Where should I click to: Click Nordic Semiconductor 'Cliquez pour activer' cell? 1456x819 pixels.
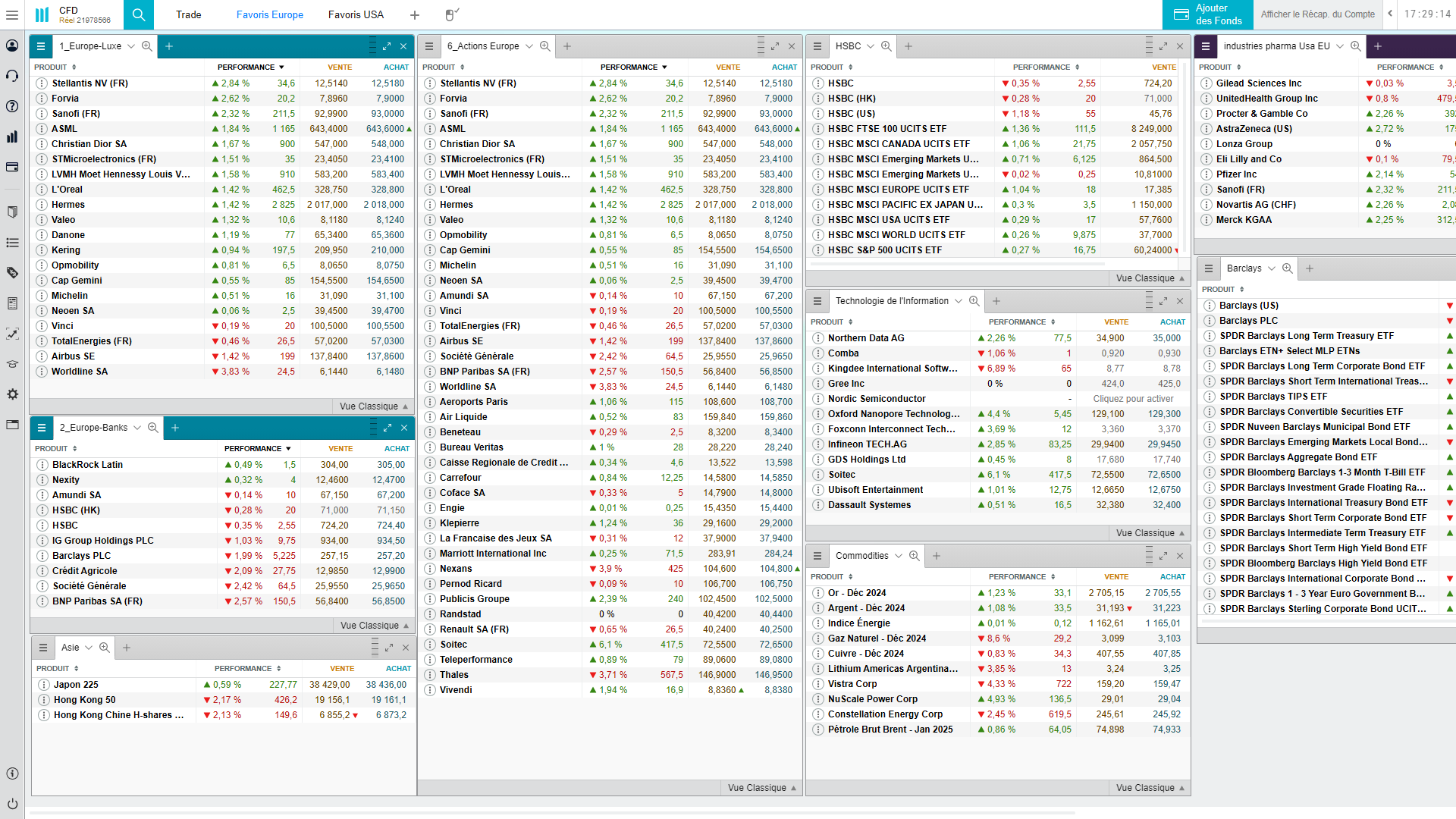(x=1132, y=399)
